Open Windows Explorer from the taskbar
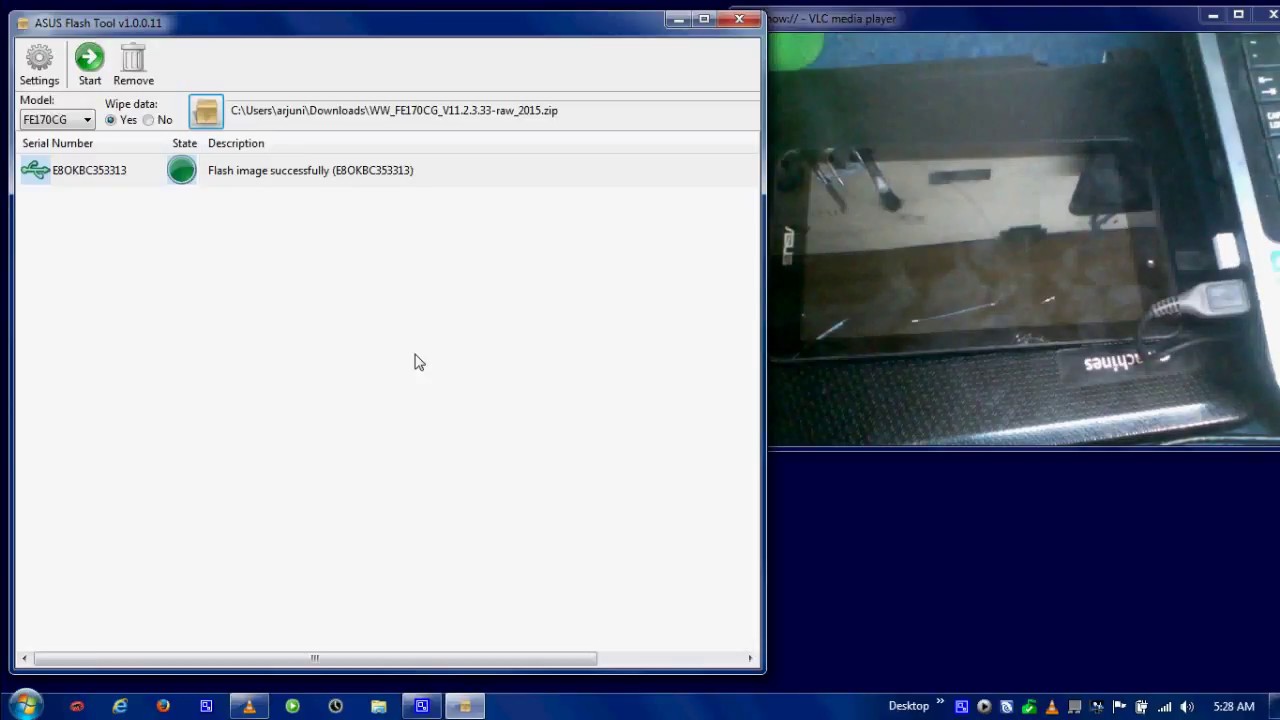1280x720 pixels. coord(378,706)
